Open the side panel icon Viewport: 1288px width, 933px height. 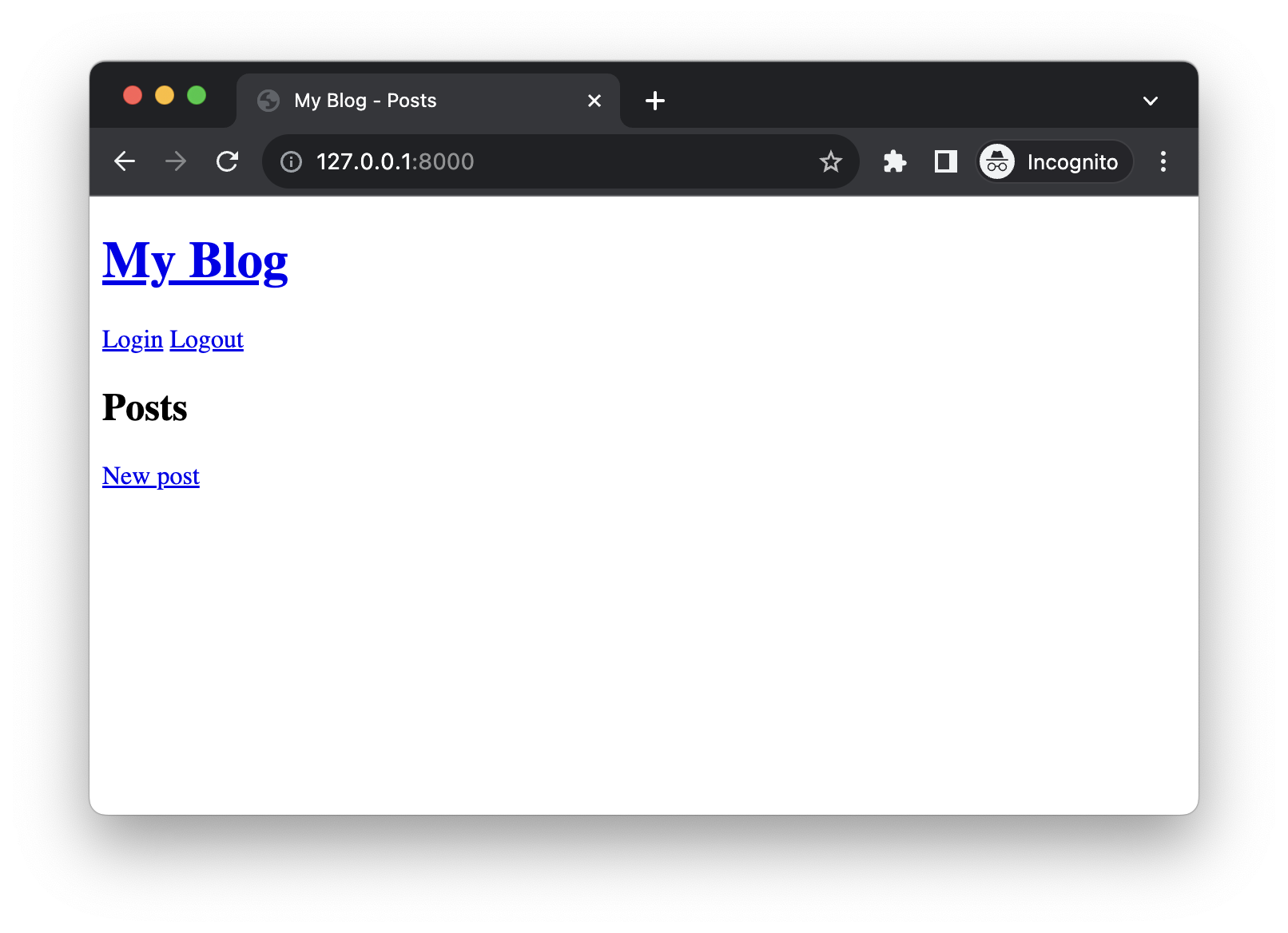(944, 161)
